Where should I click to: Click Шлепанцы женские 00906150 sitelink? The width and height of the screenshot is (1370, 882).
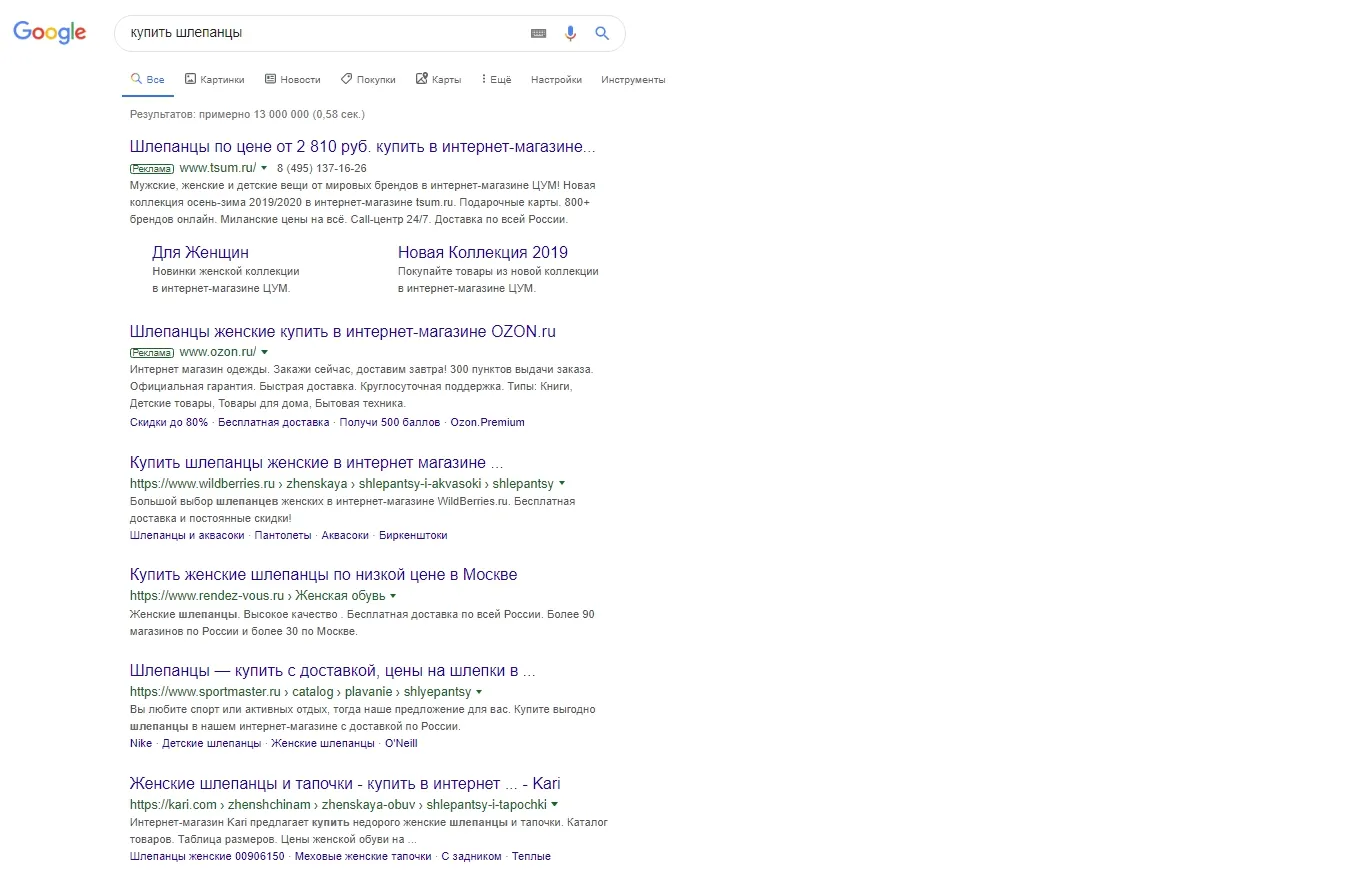coord(207,856)
